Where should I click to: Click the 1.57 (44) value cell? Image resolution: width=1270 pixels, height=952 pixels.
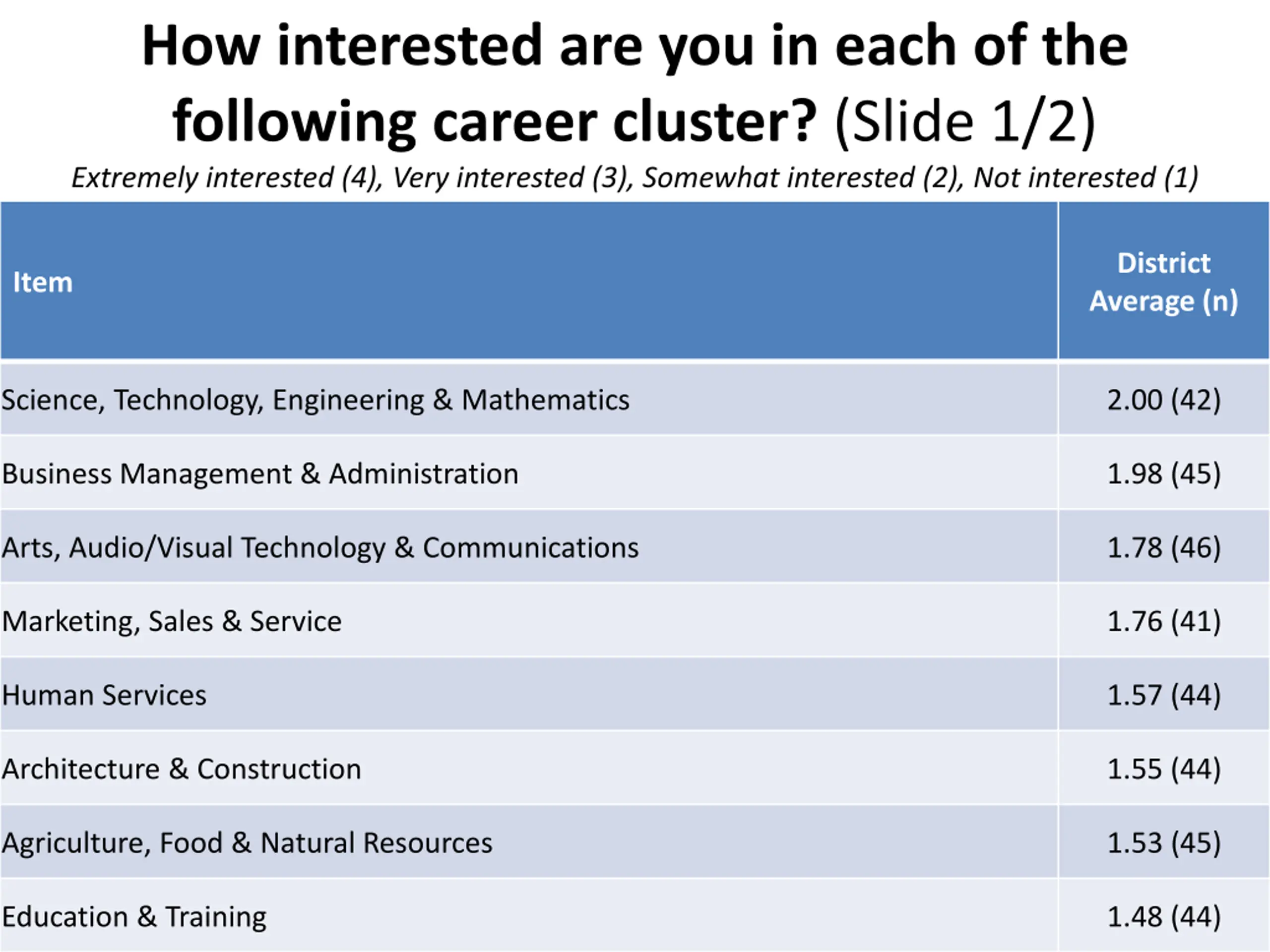tap(1164, 694)
